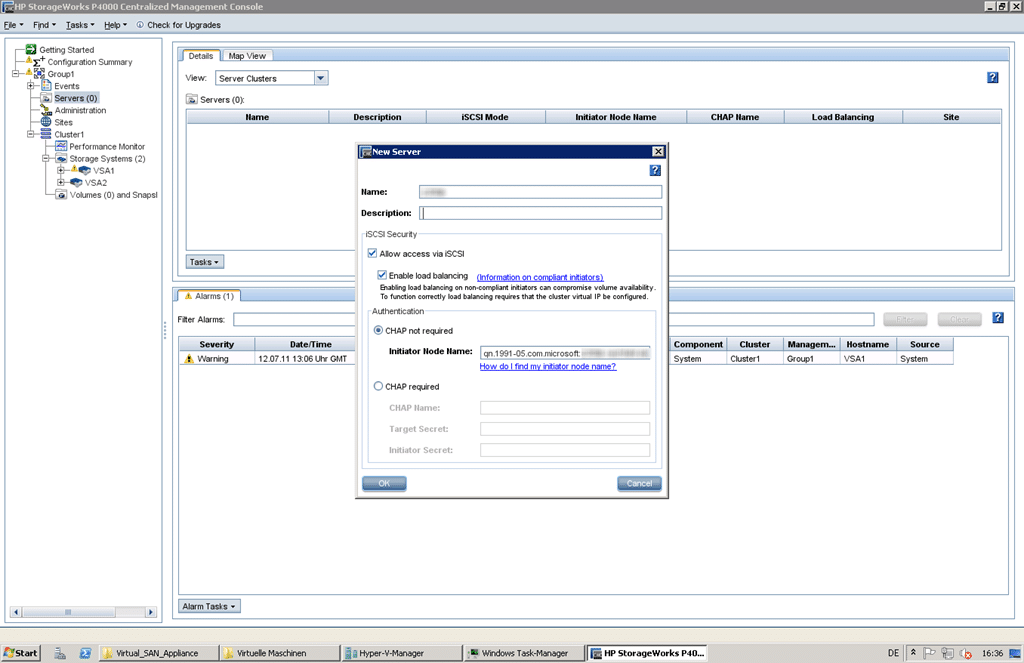The height and width of the screenshot is (663, 1024).
Task: Click the right arrow of tree scrollbar
Action: (151, 612)
